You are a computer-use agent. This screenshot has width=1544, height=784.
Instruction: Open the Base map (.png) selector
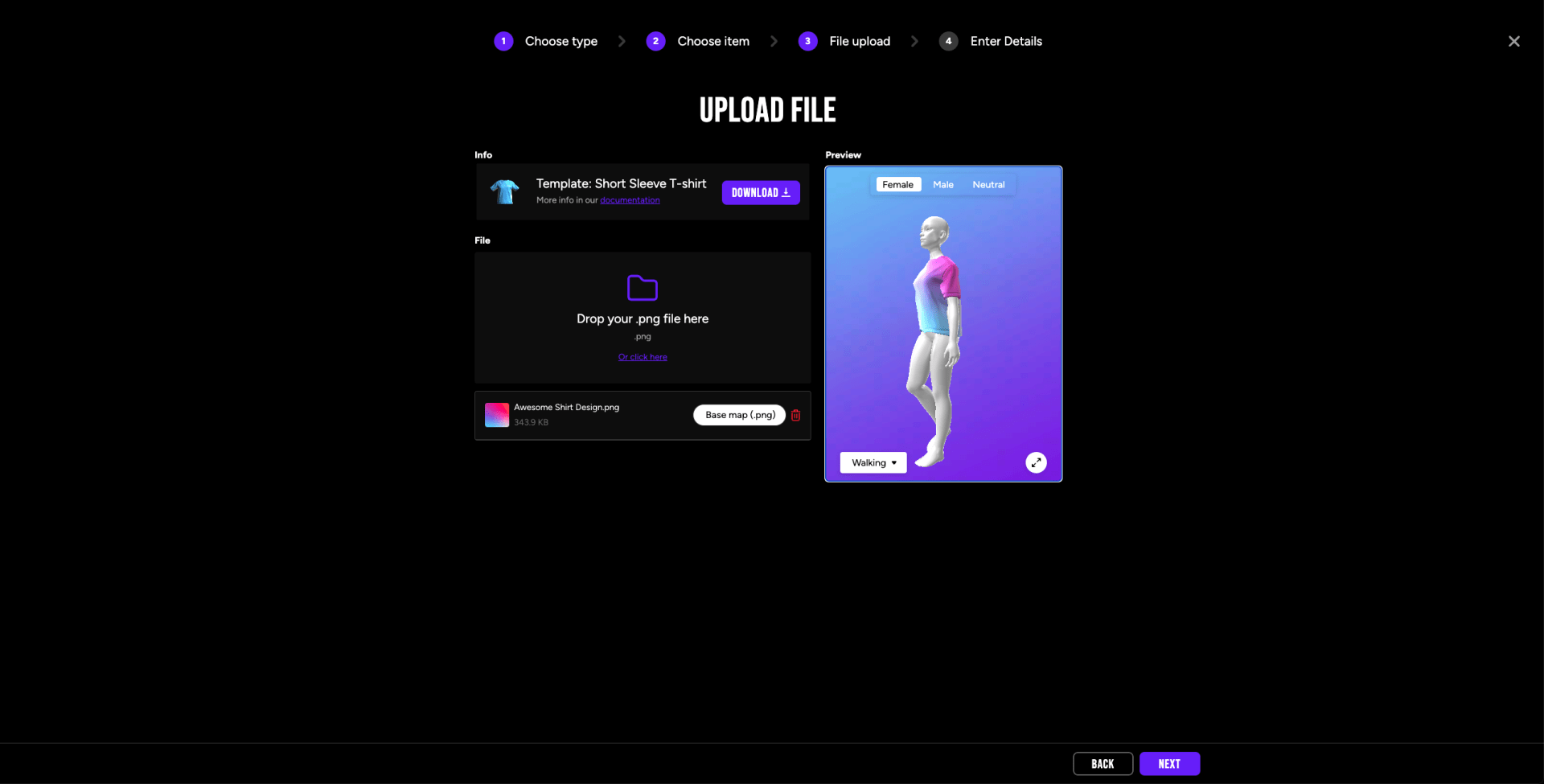click(739, 415)
